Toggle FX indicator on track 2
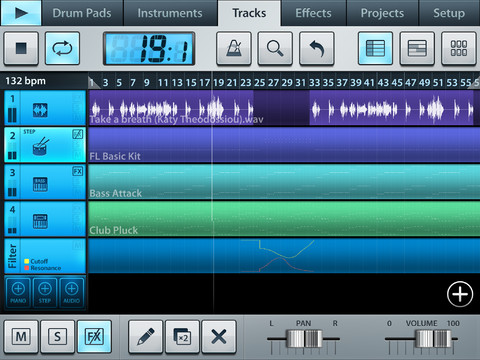 pyautogui.click(x=78, y=134)
